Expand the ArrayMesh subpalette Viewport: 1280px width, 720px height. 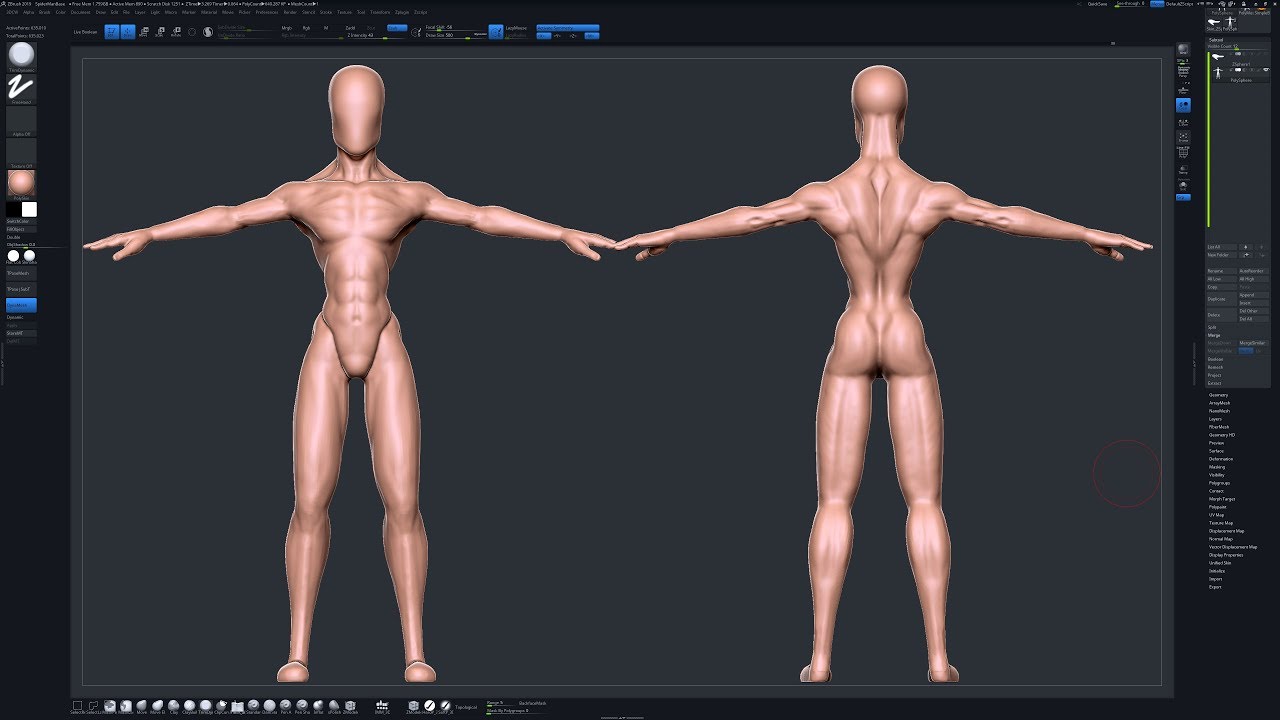(1219, 403)
